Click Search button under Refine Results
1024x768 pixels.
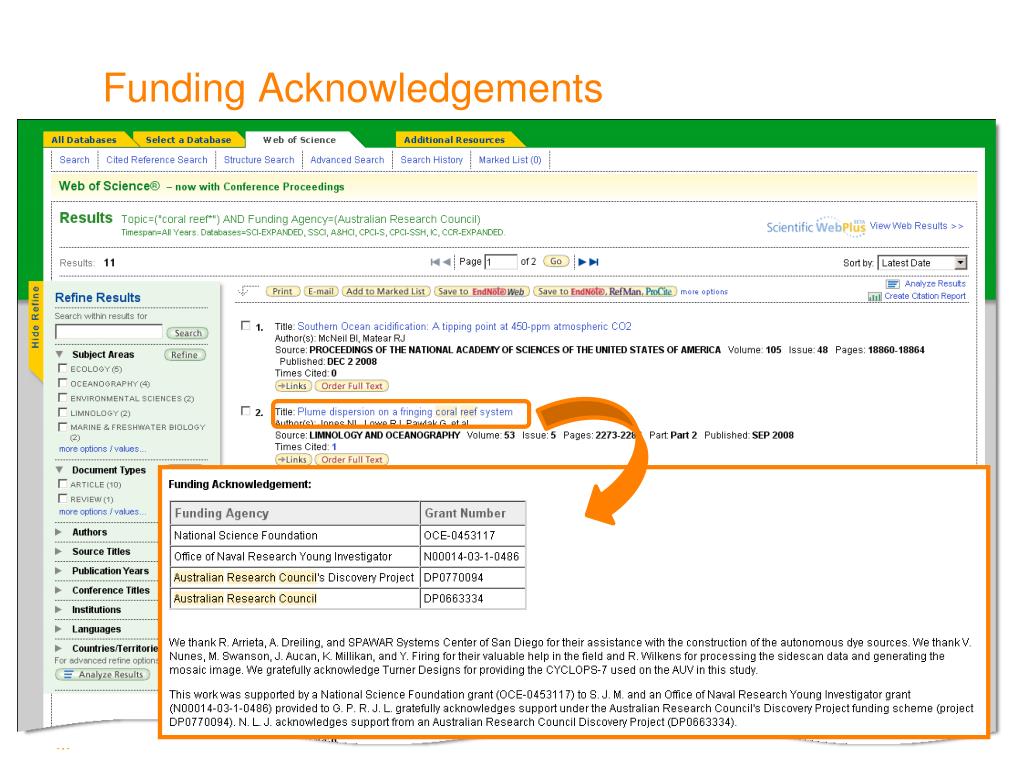pyautogui.click(x=188, y=333)
